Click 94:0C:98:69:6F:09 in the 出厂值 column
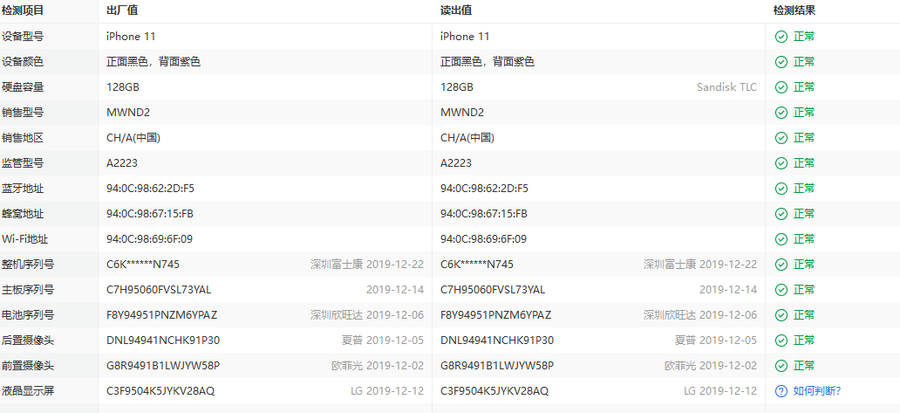 tap(149, 239)
